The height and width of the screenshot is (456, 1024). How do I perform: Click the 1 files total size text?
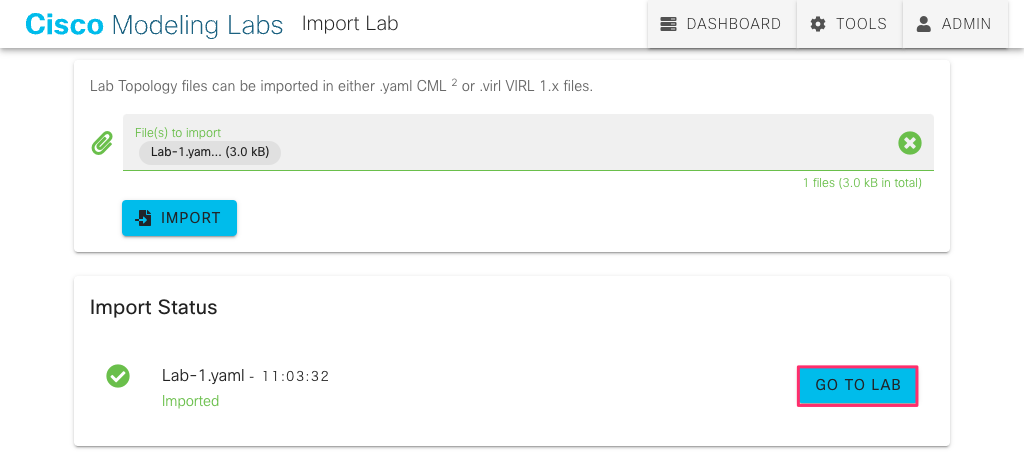(862, 183)
